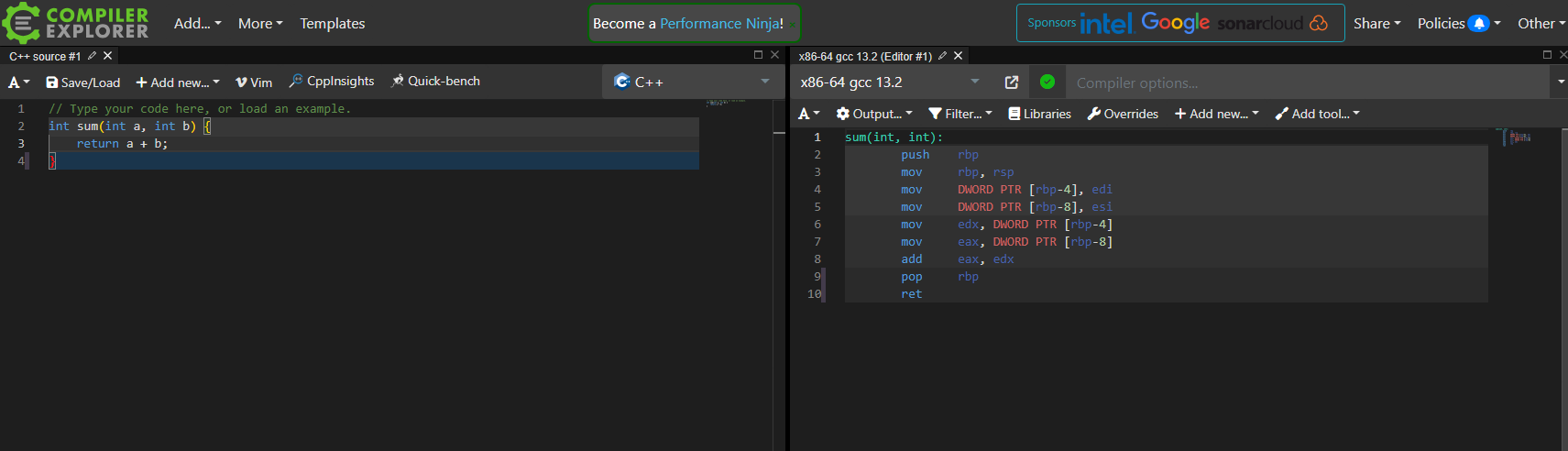1568x451 pixels.
Task: Open the C++ language selector
Action: point(692,82)
